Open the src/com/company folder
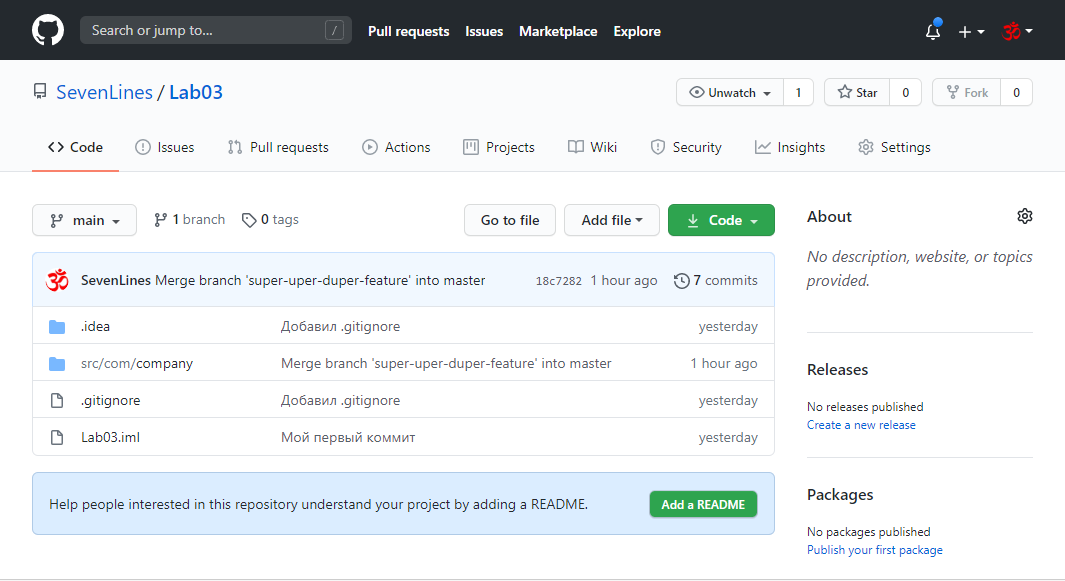The width and height of the screenshot is (1065, 581). pyautogui.click(x=137, y=364)
